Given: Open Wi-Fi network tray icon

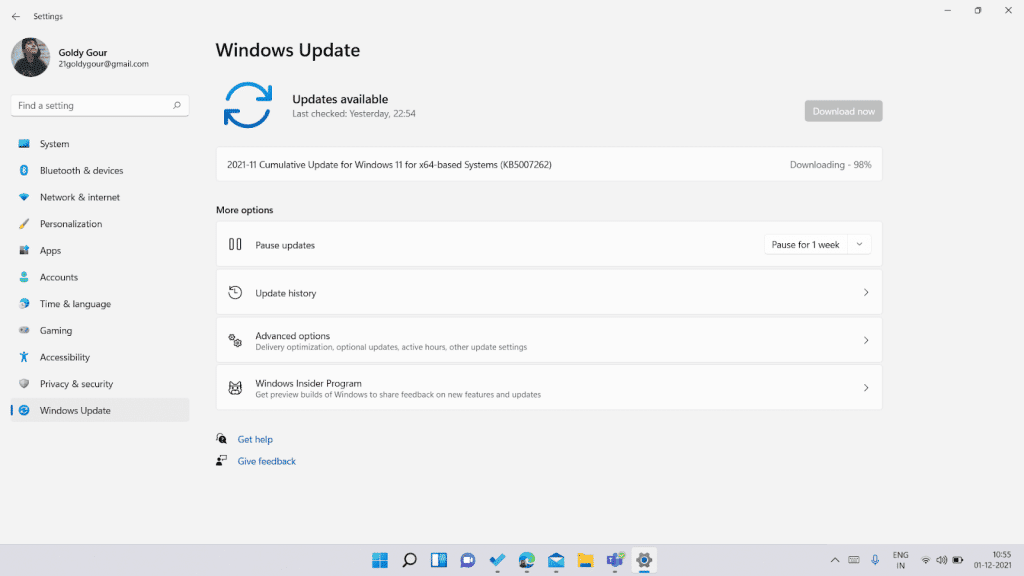Looking at the screenshot, I should [925, 560].
